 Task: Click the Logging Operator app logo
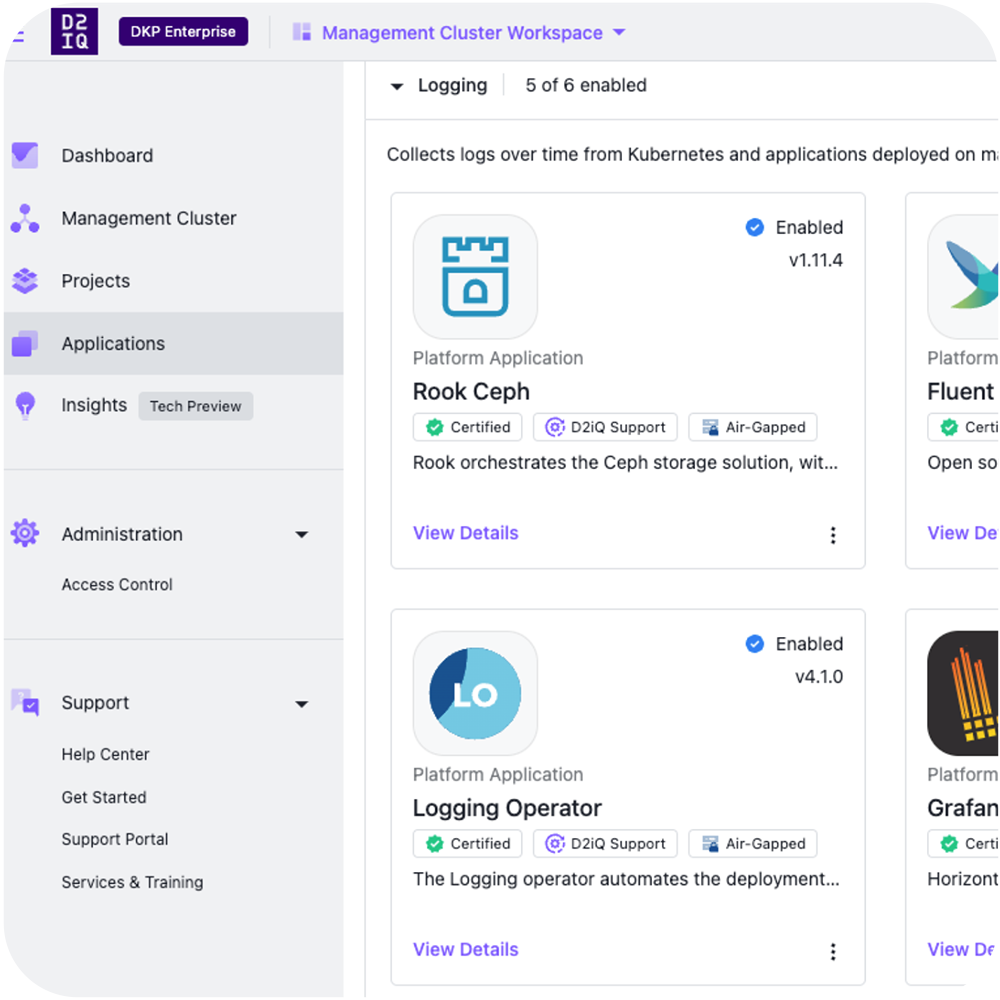coord(475,693)
